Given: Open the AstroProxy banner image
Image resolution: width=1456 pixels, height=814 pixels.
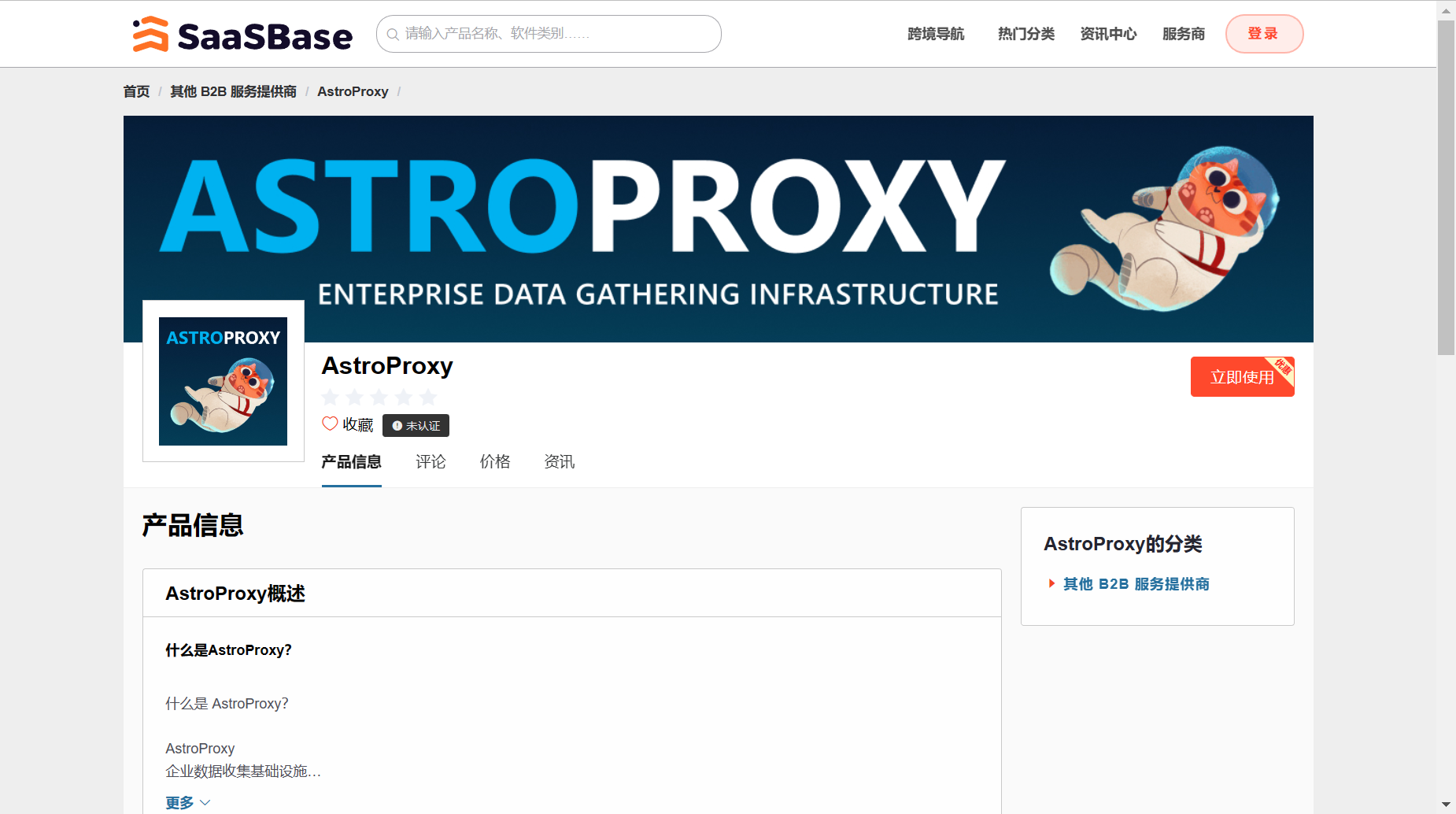Looking at the screenshot, I should 718,228.
